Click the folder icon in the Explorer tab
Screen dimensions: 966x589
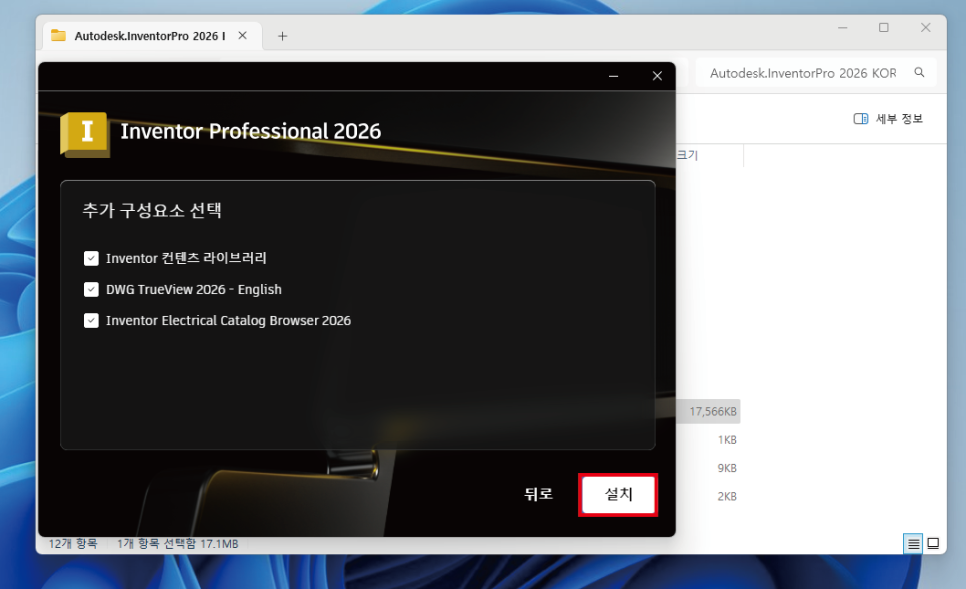[x=59, y=35]
